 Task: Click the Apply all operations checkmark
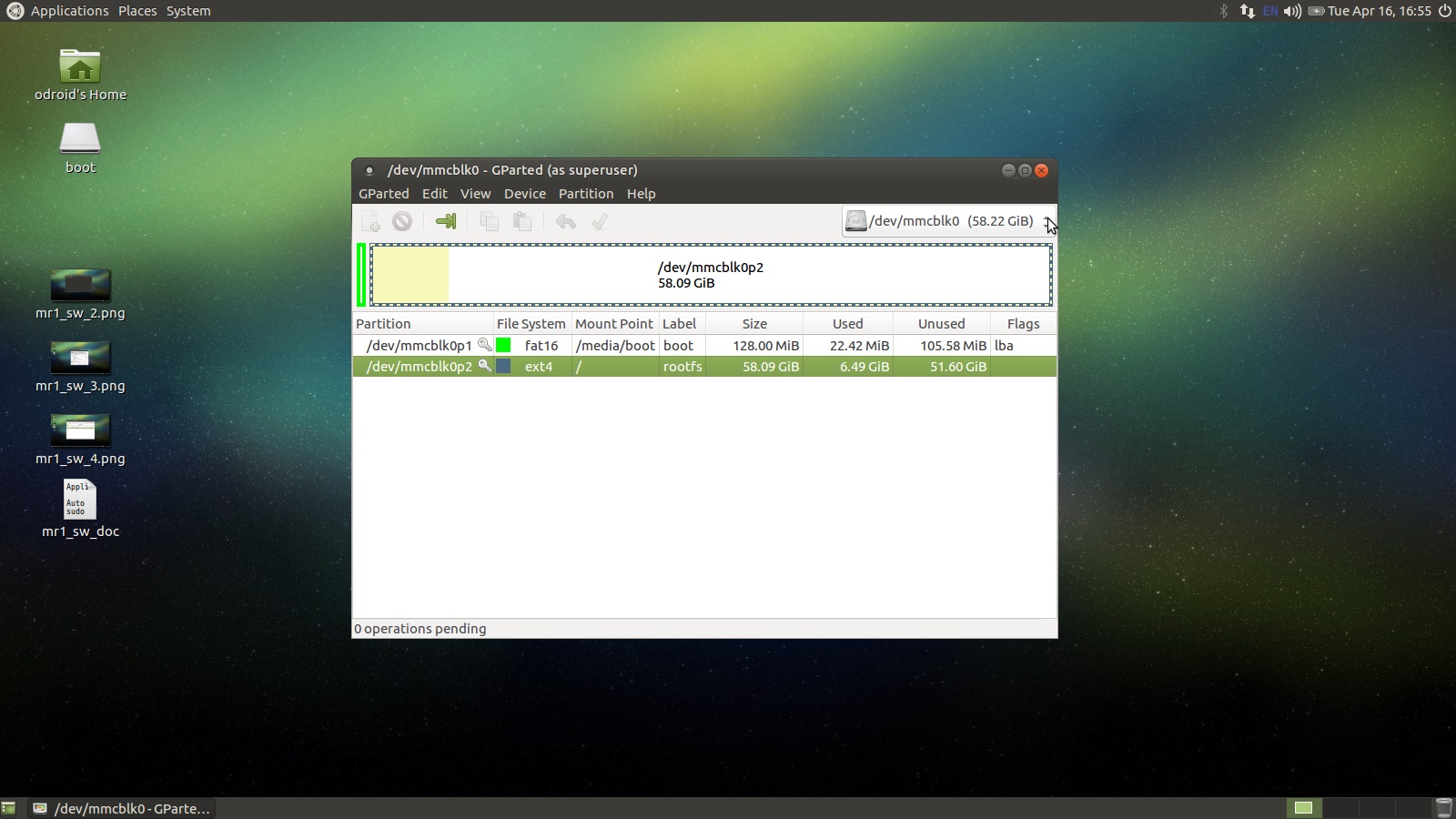coord(600,221)
